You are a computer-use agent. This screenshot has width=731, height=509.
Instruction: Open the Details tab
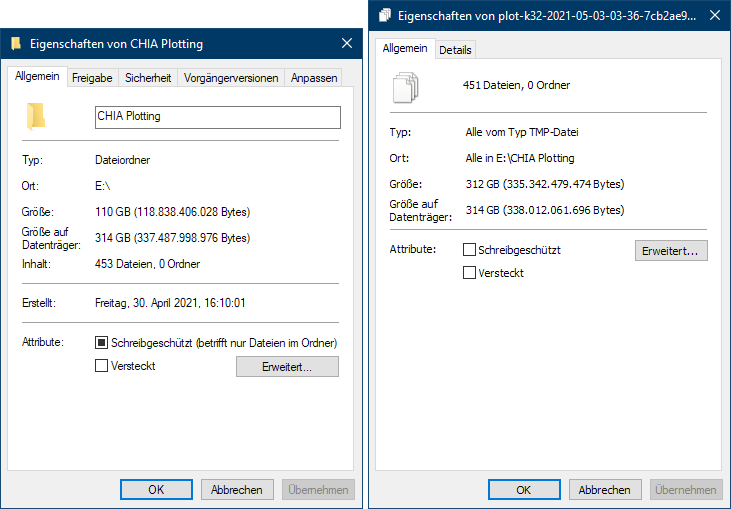(455, 50)
